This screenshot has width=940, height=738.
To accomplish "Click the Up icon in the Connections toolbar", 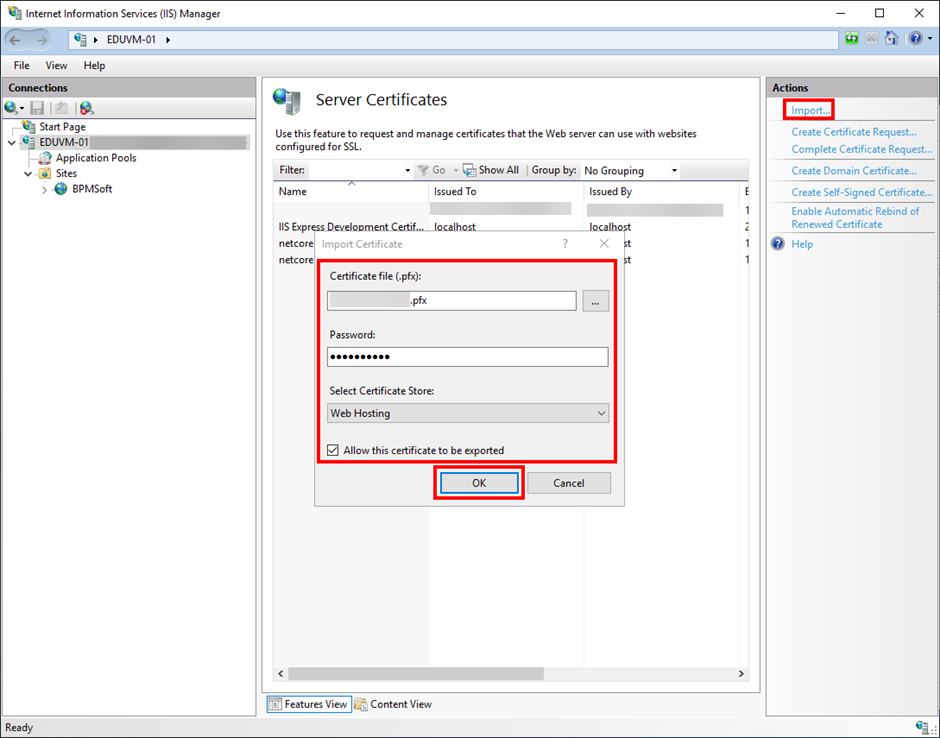I will pos(61,108).
